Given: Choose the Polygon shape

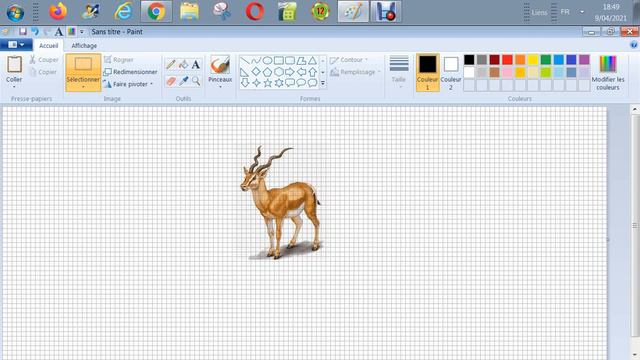Looking at the screenshot, I should pos(301,61).
